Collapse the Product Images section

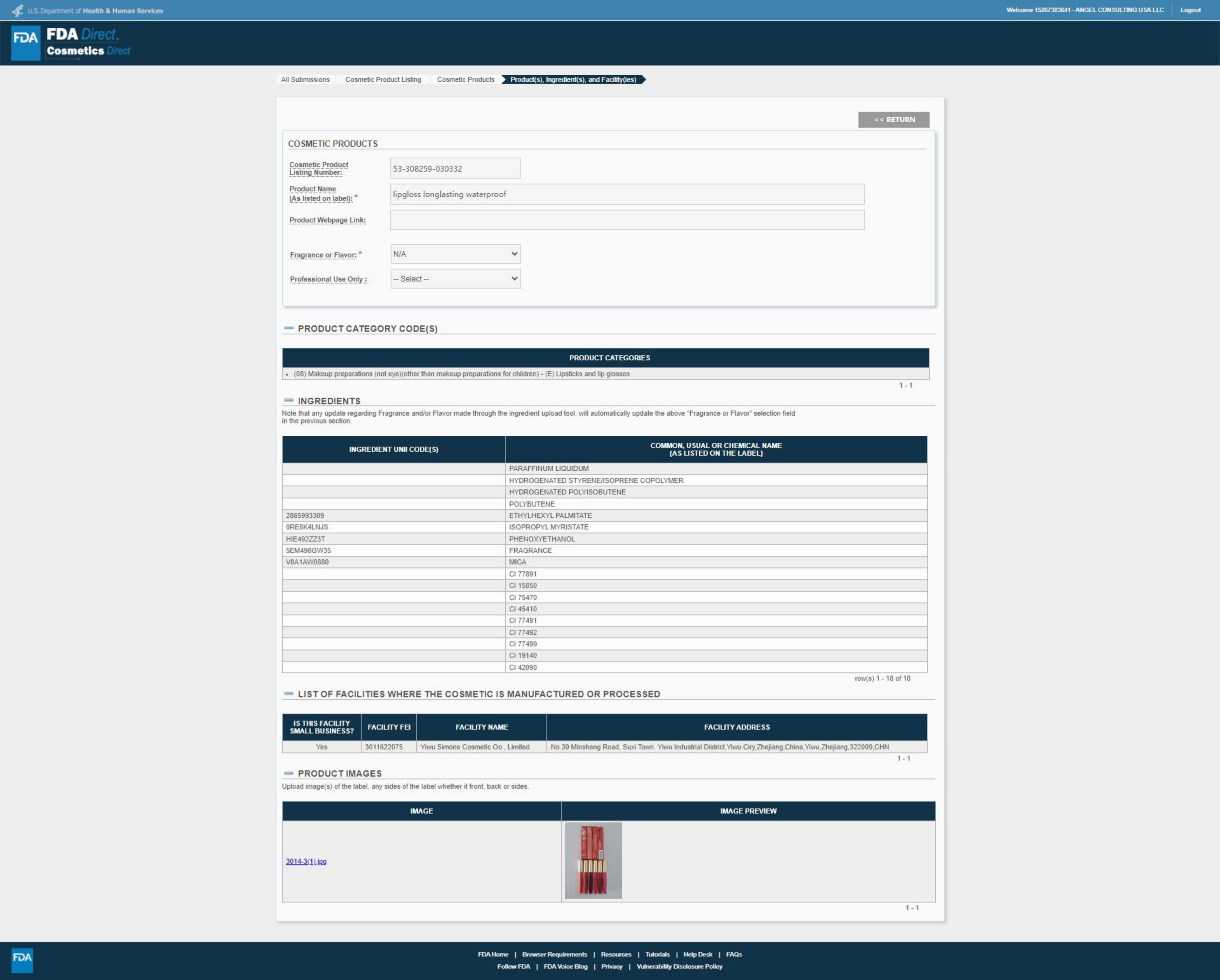coord(288,773)
